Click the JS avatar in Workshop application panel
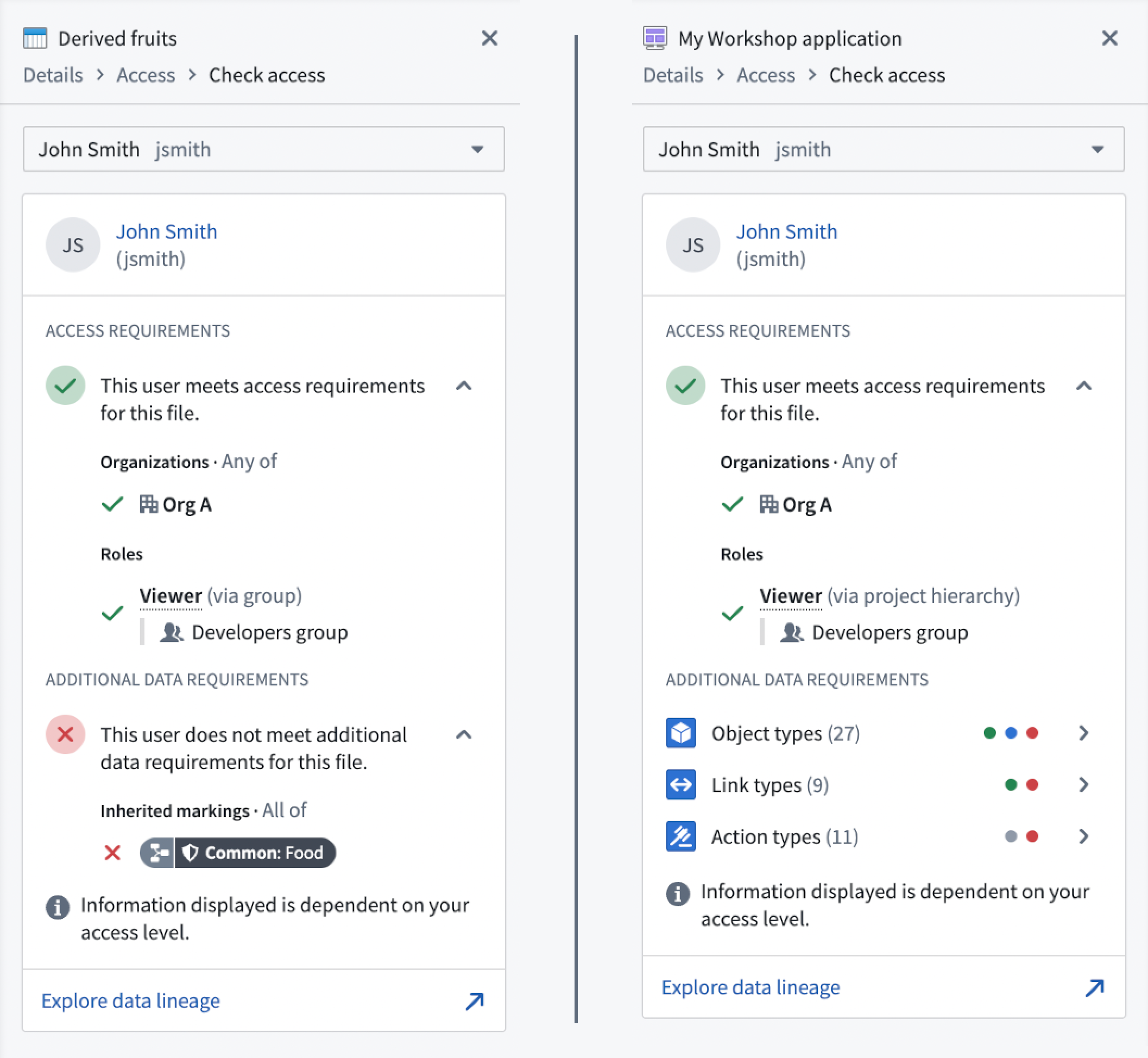This screenshot has width=1148, height=1058. [692, 244]
